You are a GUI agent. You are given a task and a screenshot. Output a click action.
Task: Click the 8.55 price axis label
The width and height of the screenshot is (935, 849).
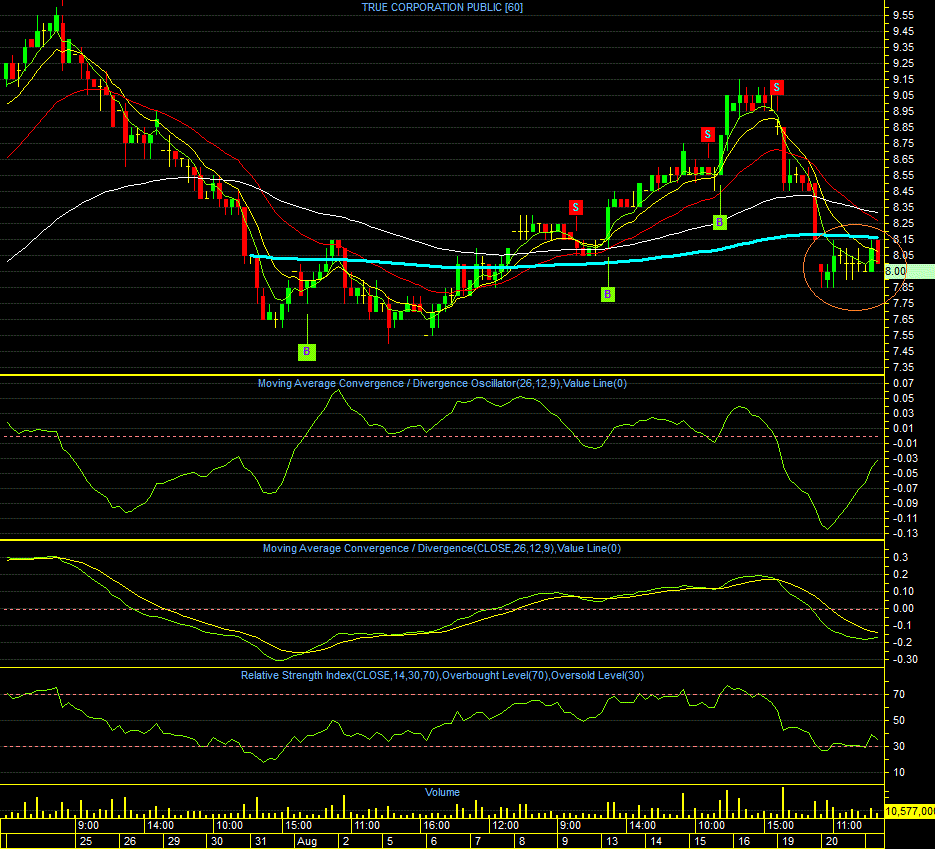[x=903, y=175]
